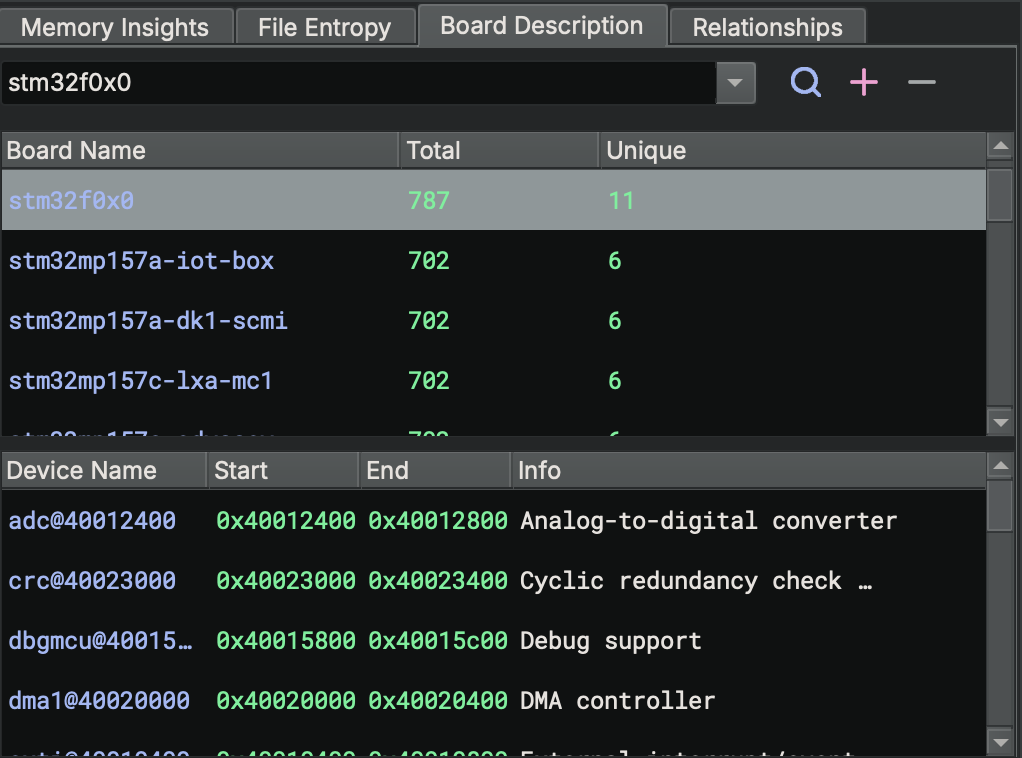Click the board list scrollbar thumb
This screenshot has height=758, width=1022.
coord(1000,195)
